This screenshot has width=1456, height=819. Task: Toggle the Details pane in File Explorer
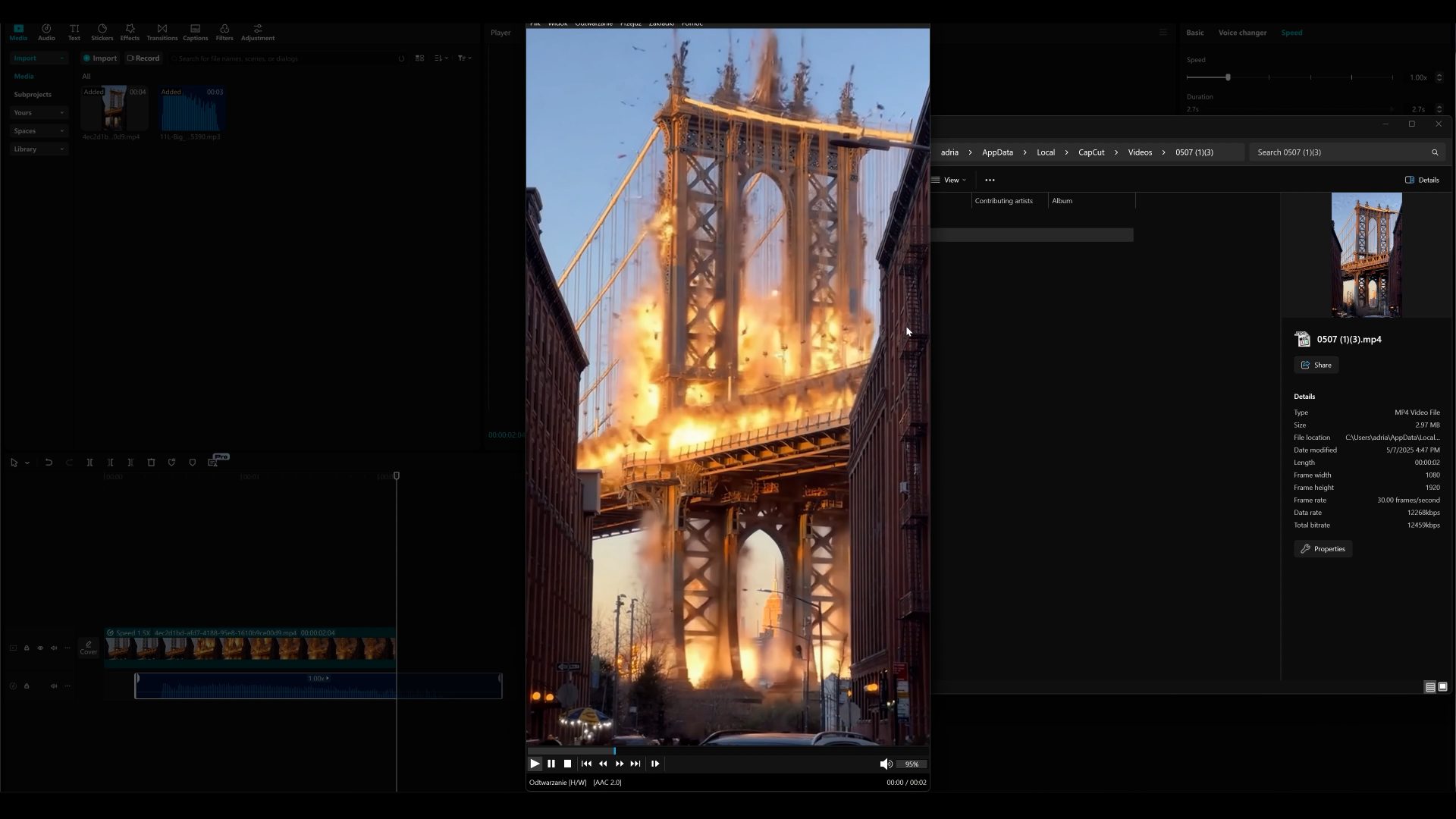pos(1422,180)
